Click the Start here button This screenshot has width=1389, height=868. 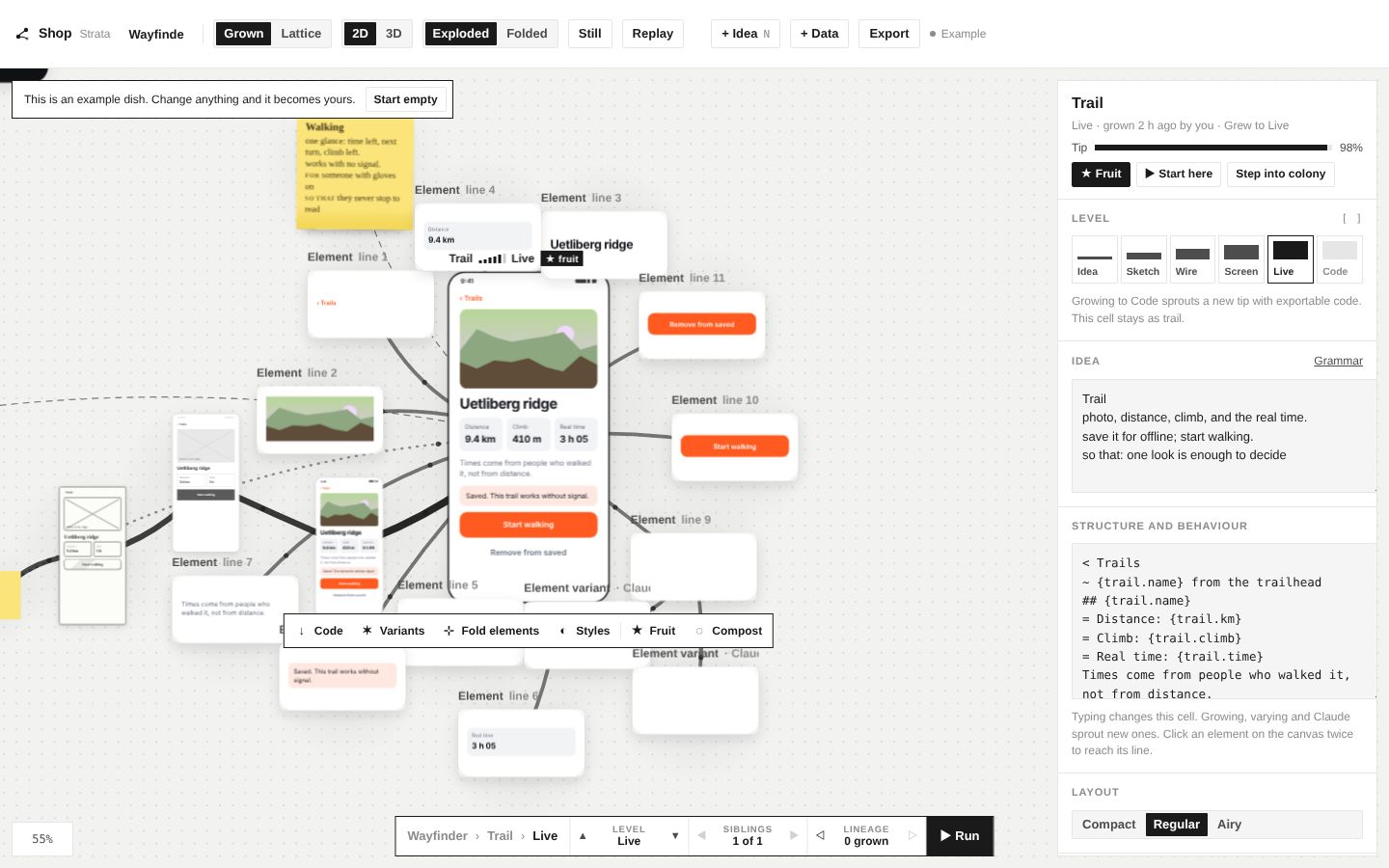point(1179,174)
